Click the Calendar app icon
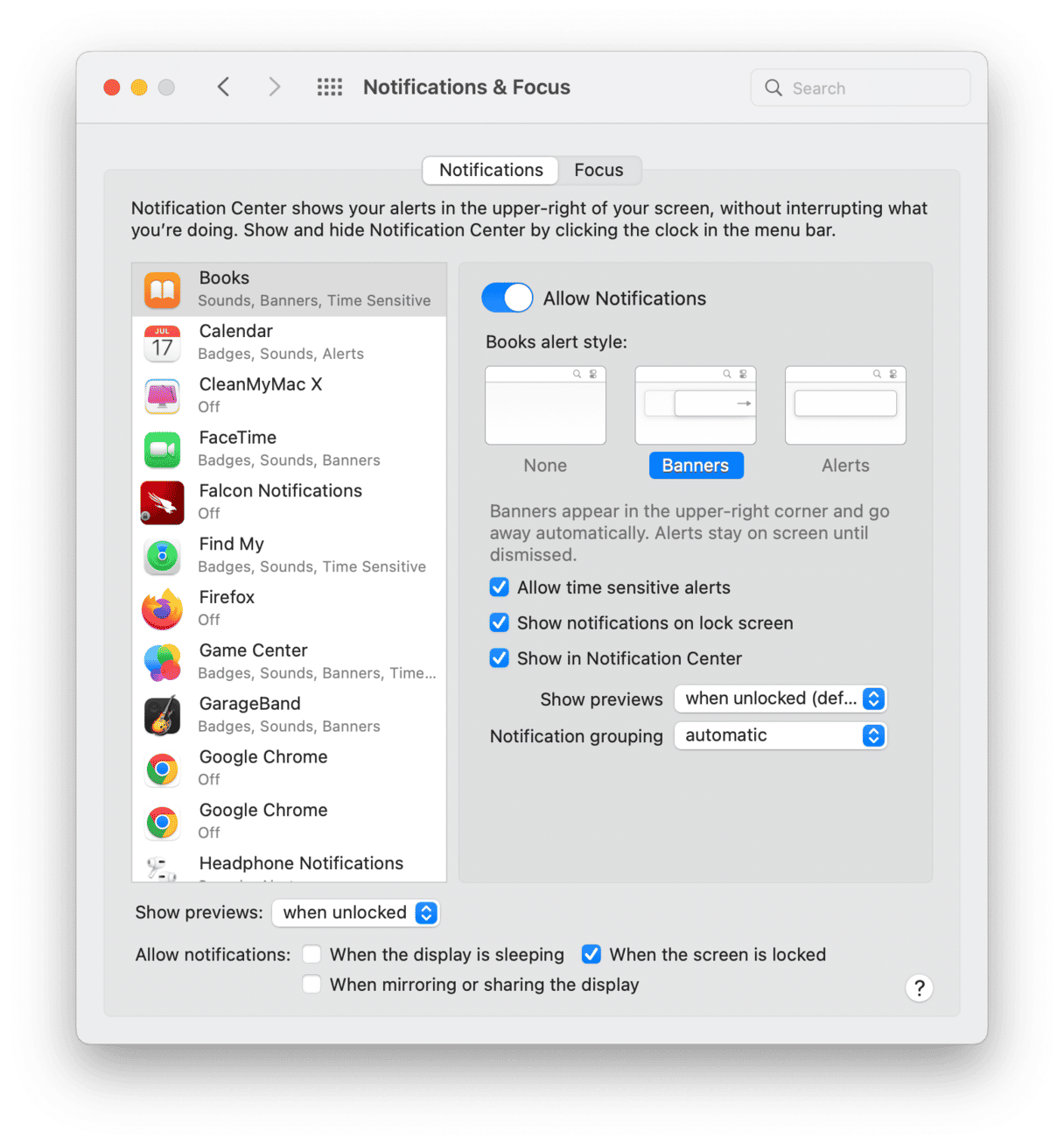Image resolution: width=1064 pixels, height=1145 pixels. [x=163, y=343]
